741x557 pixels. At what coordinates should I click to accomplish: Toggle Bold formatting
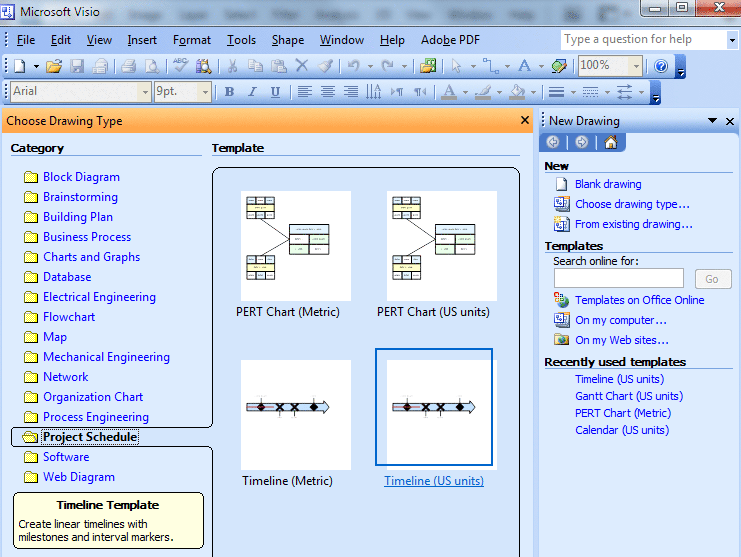click(x=229, y=92)
